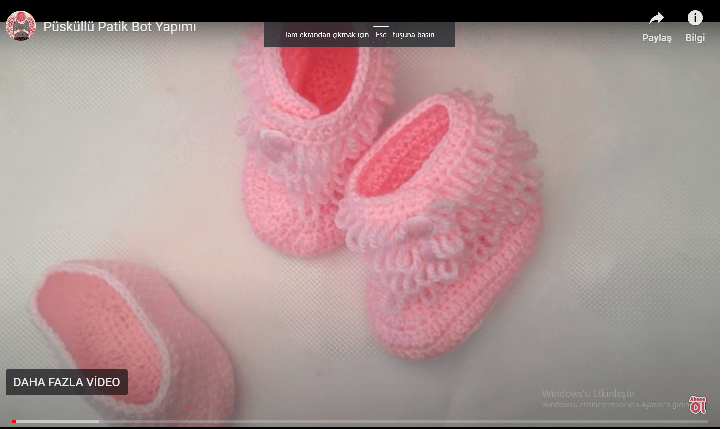
Task: Dismiss the fullscreen exit notification toast
Action: click(359, 35)
